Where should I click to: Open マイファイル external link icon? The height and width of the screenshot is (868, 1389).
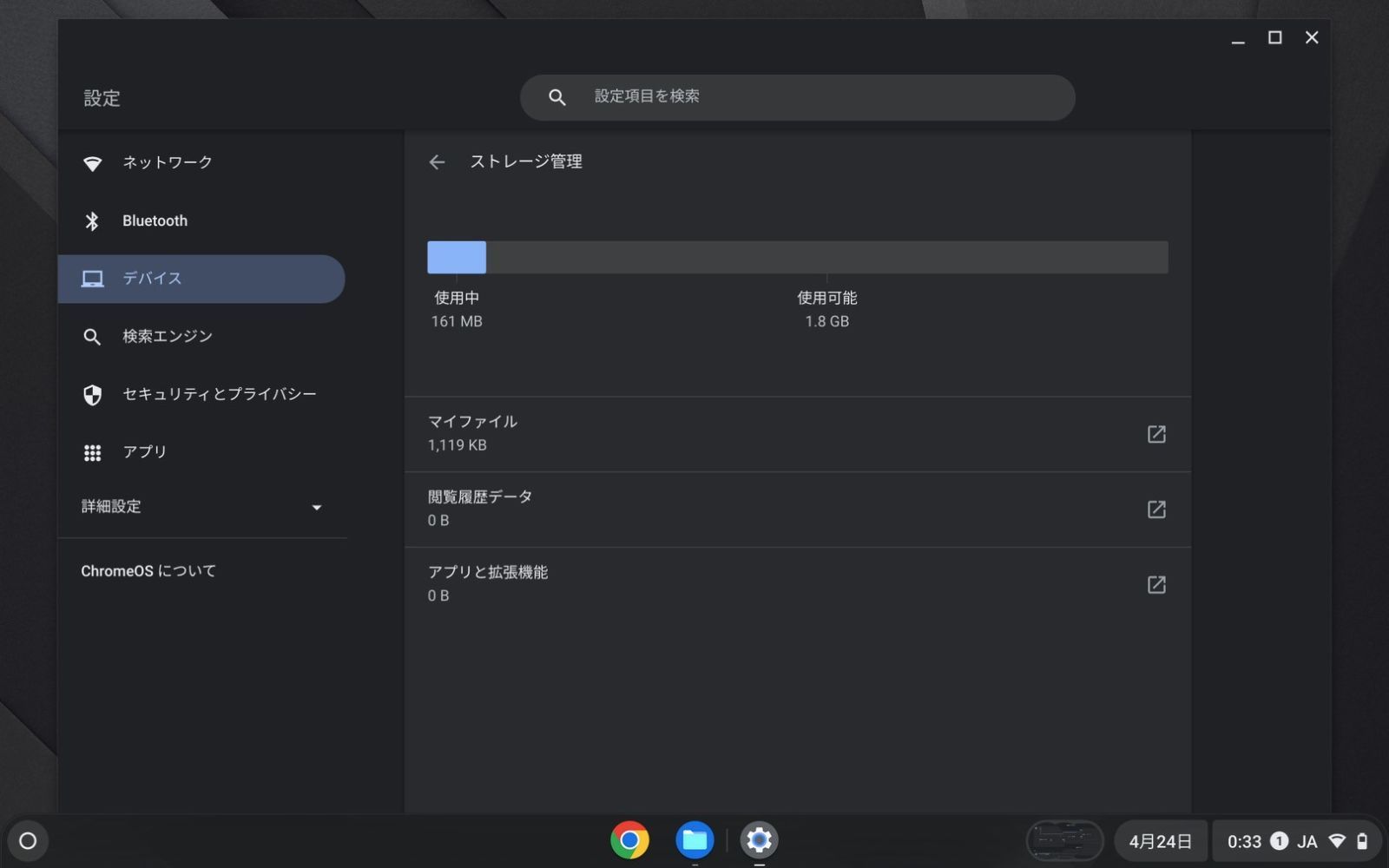[x=1156, y=434]
